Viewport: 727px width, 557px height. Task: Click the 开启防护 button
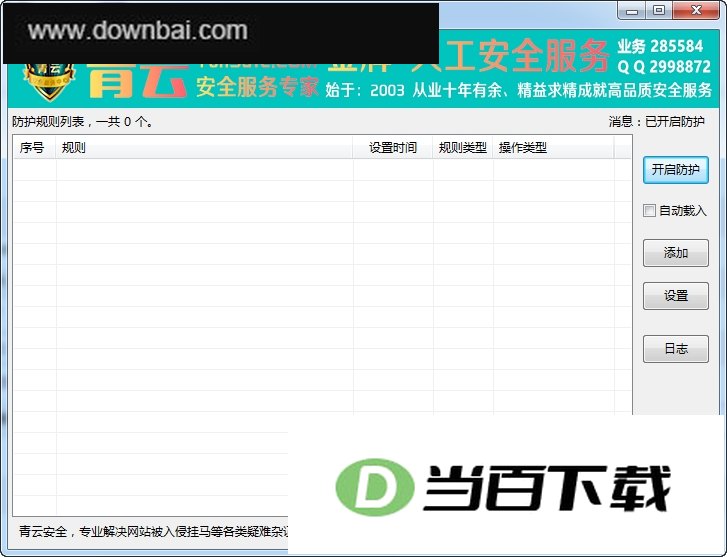(676, 170)
